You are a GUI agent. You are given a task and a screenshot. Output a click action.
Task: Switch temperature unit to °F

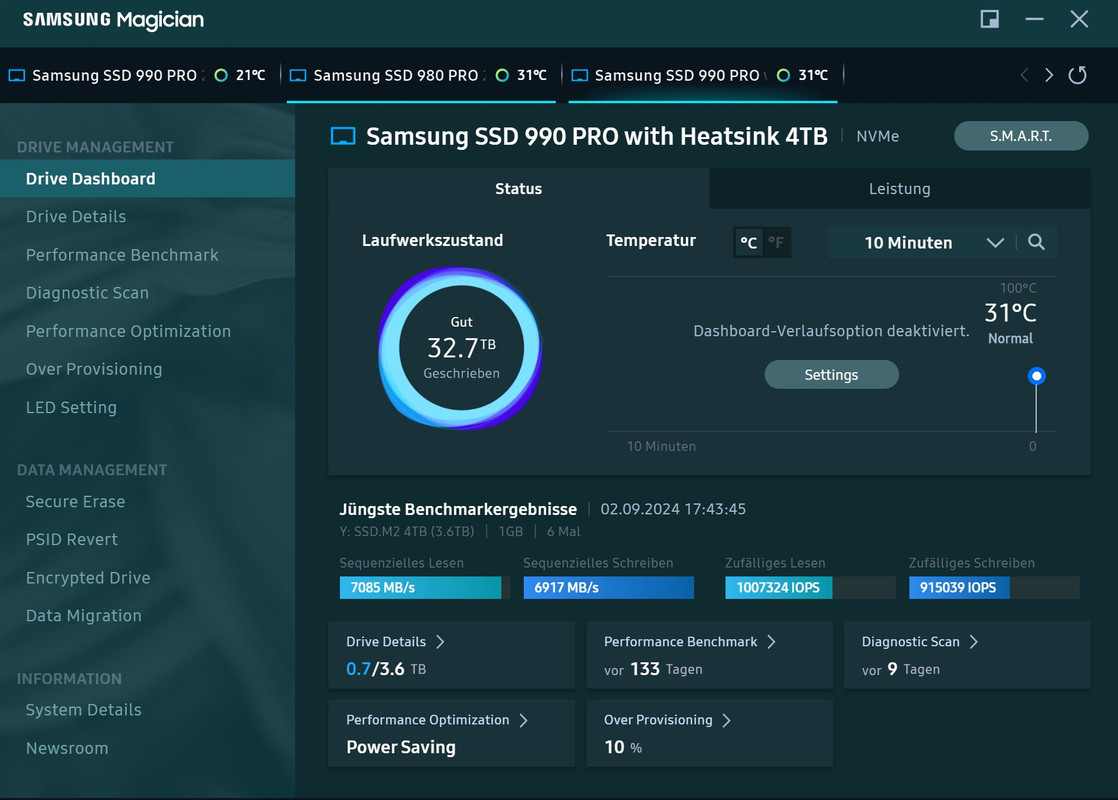point(776,242)
